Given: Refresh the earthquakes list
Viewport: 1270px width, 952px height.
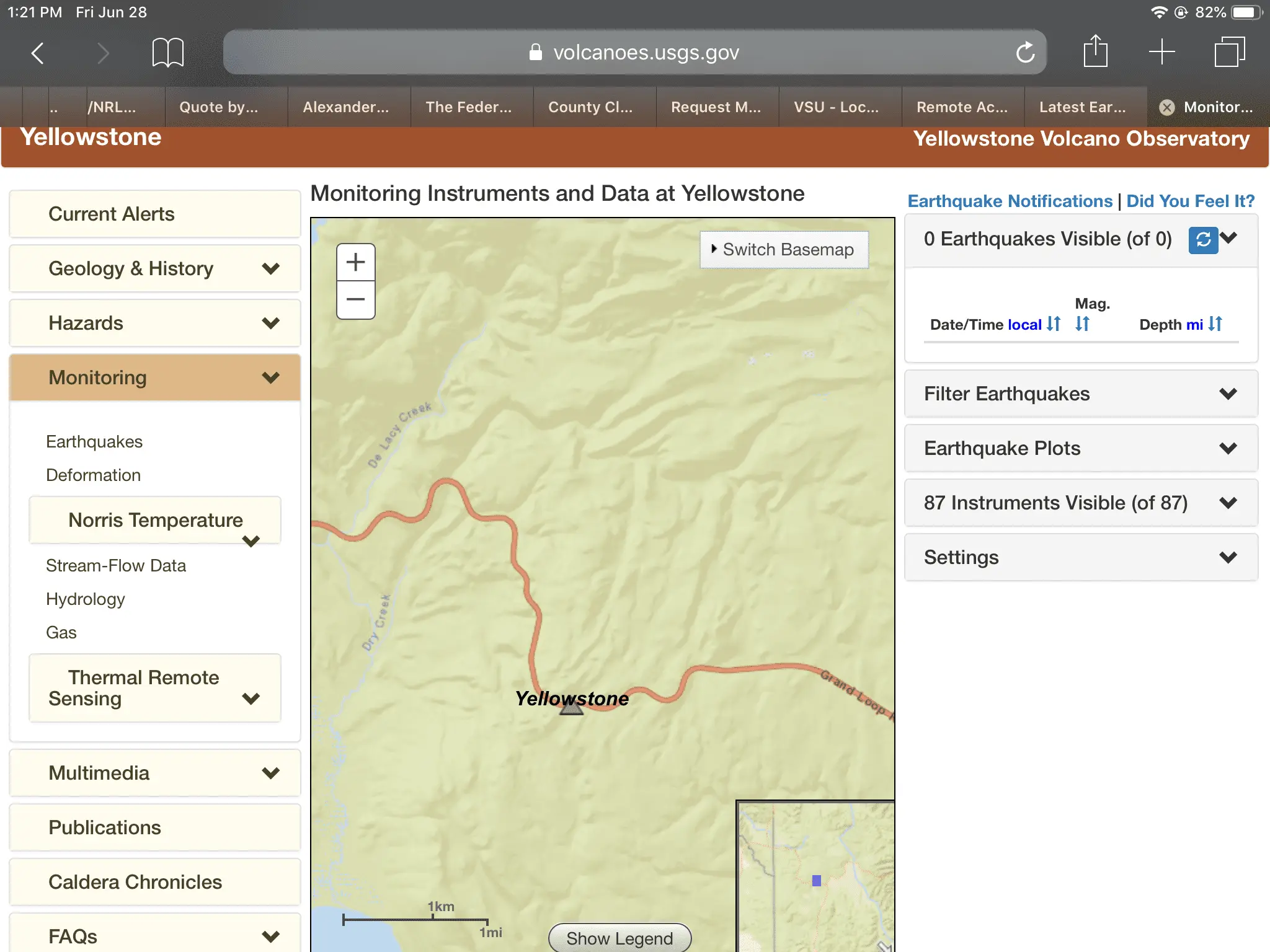Looking at the screenshot, I should (x=1202, y=240).
